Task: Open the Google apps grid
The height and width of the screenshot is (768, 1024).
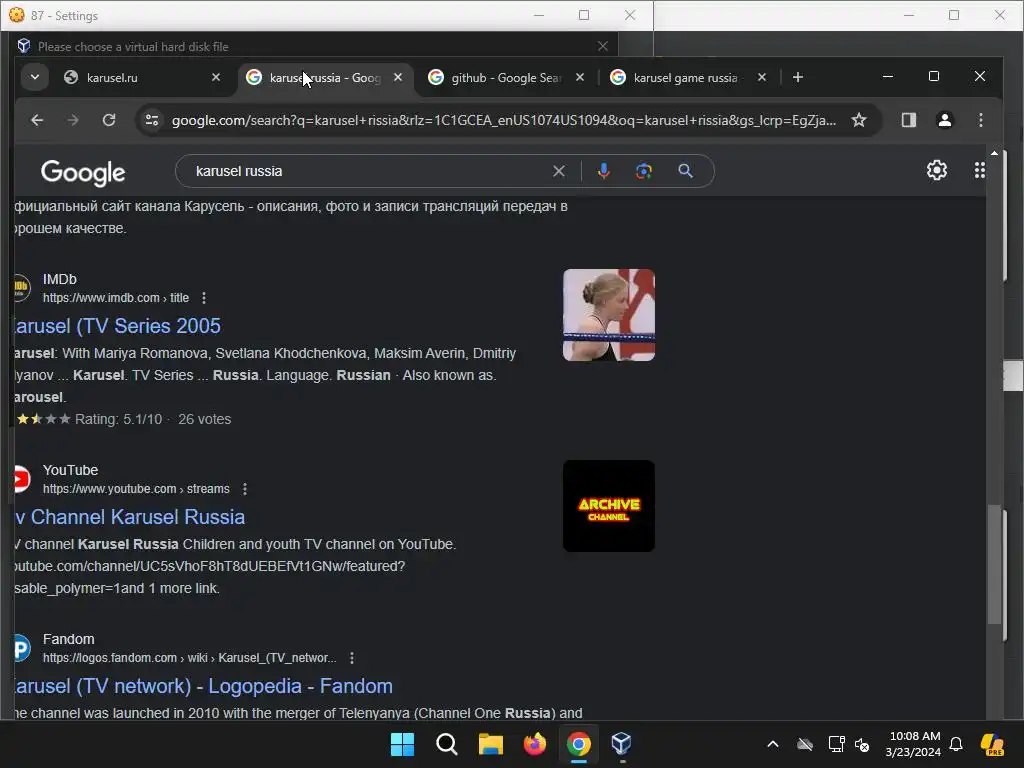Action: (x=980, y=170)
